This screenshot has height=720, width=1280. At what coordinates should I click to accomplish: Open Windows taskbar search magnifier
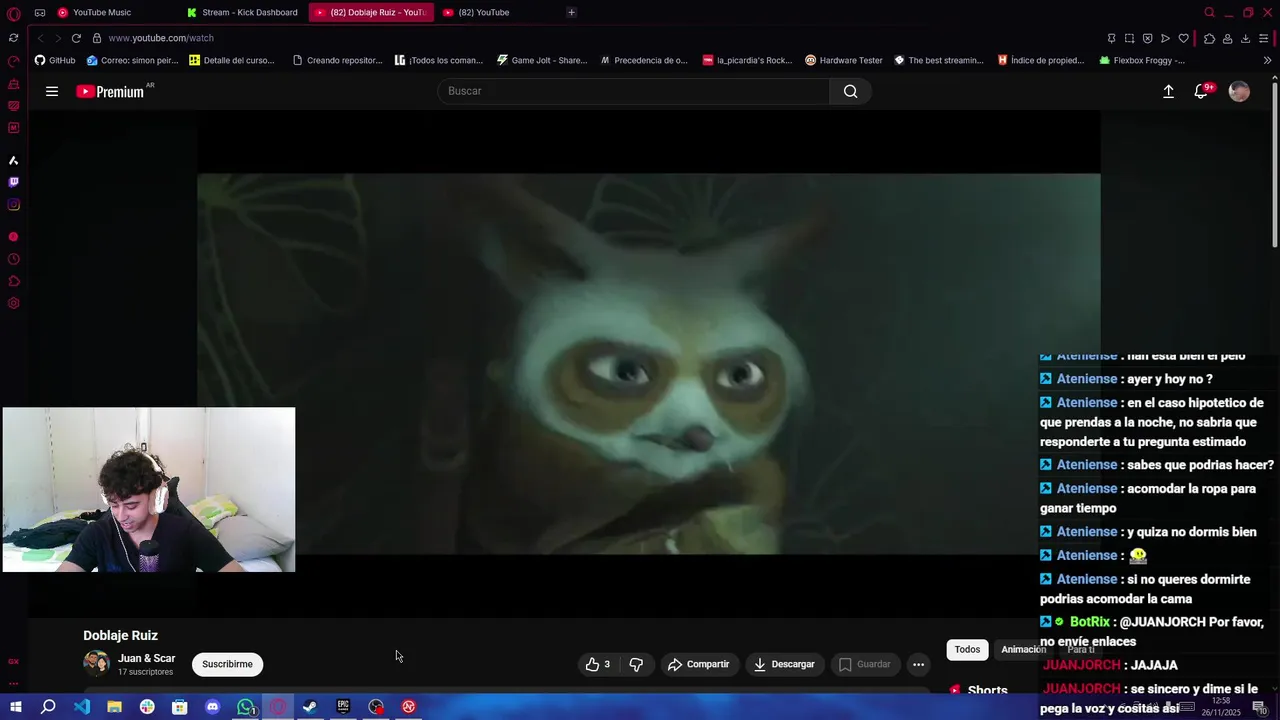point(48,707)
